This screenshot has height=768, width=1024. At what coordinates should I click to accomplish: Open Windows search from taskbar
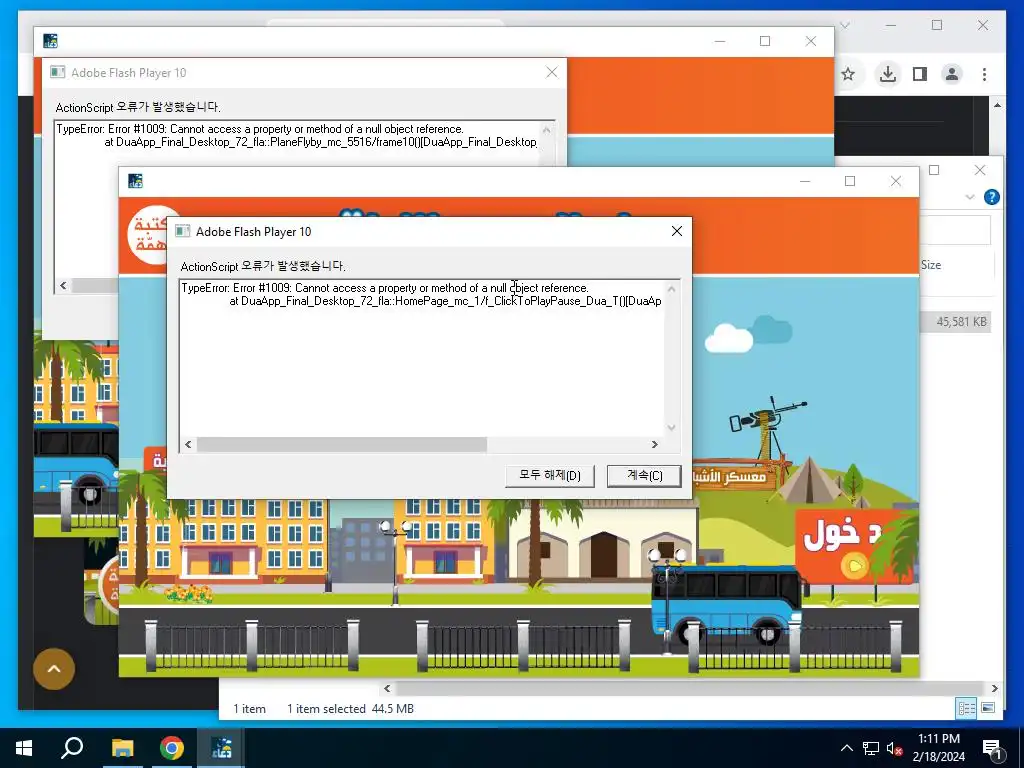click(72, 748)
